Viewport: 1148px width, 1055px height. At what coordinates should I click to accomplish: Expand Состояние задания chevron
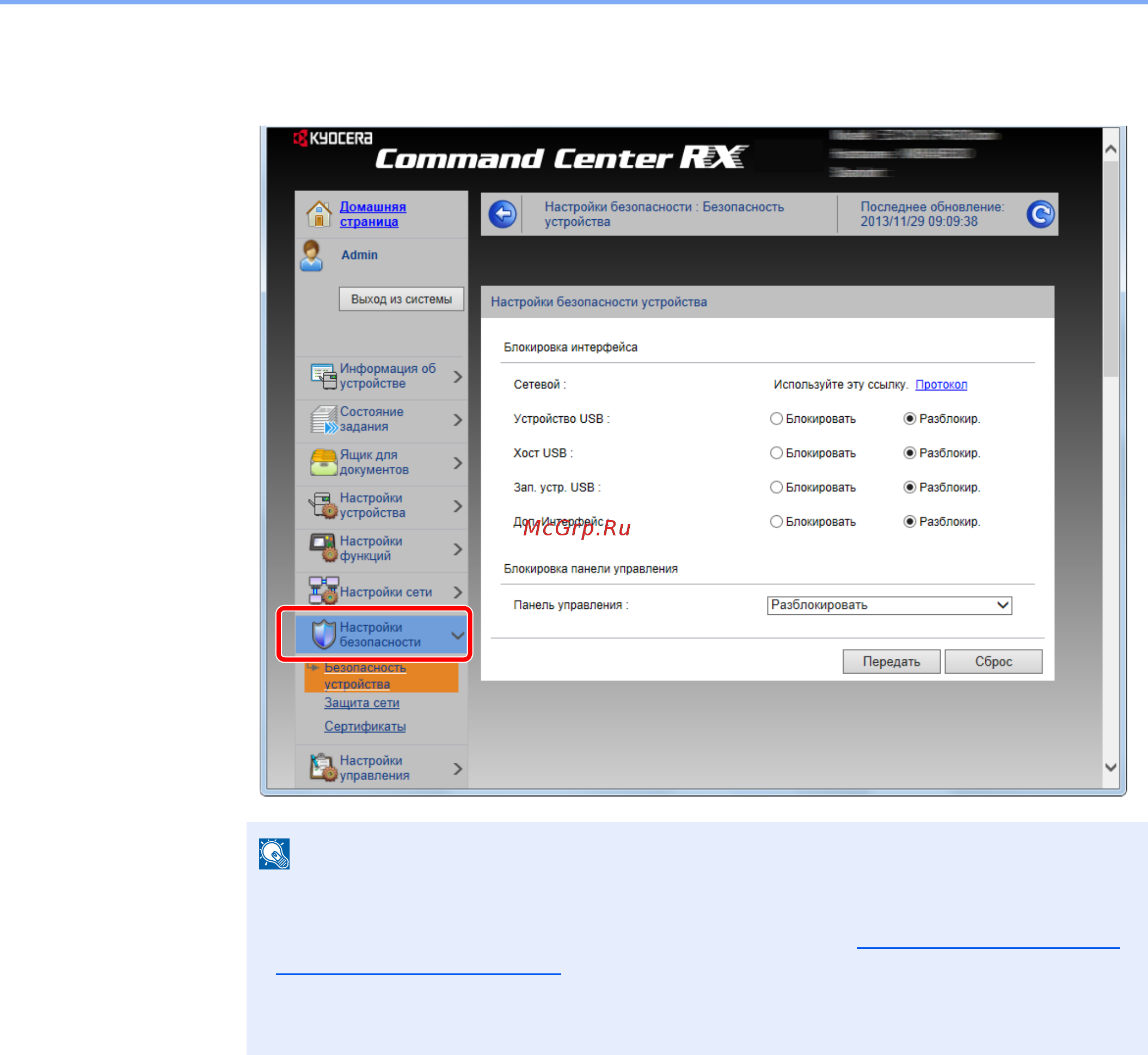[x=457, y=420]
